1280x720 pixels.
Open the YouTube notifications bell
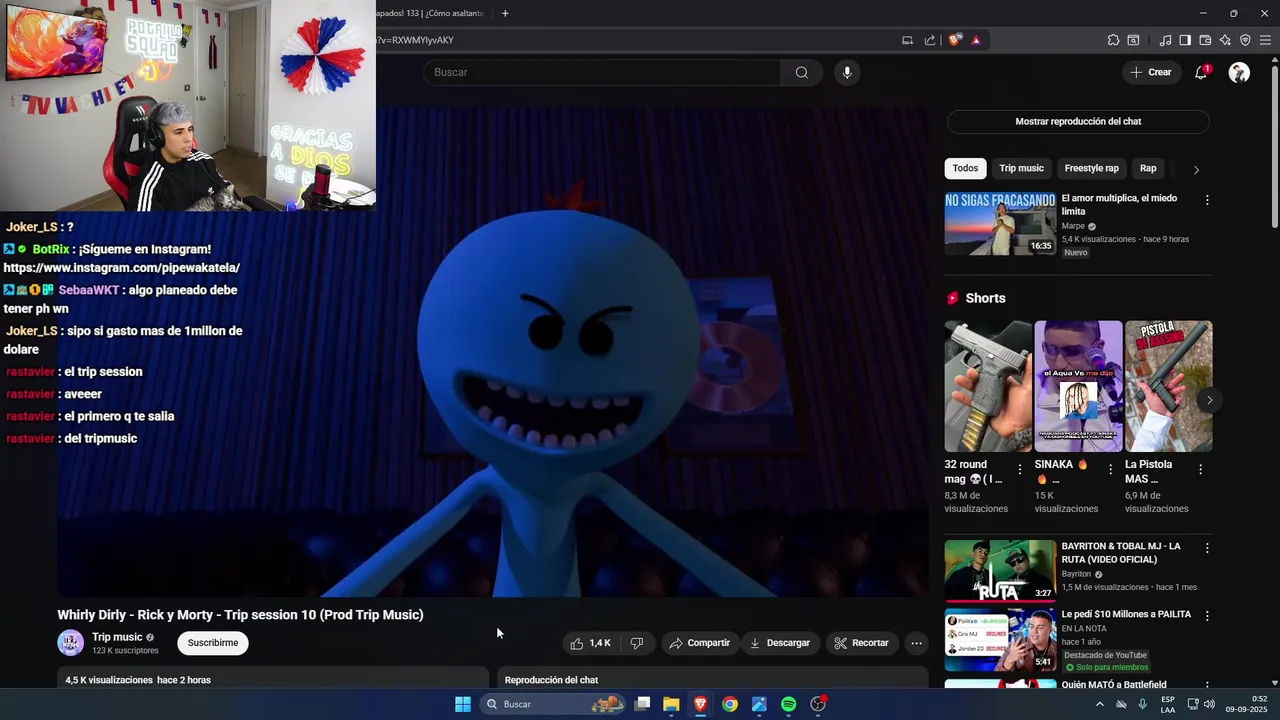point(1201,72)
